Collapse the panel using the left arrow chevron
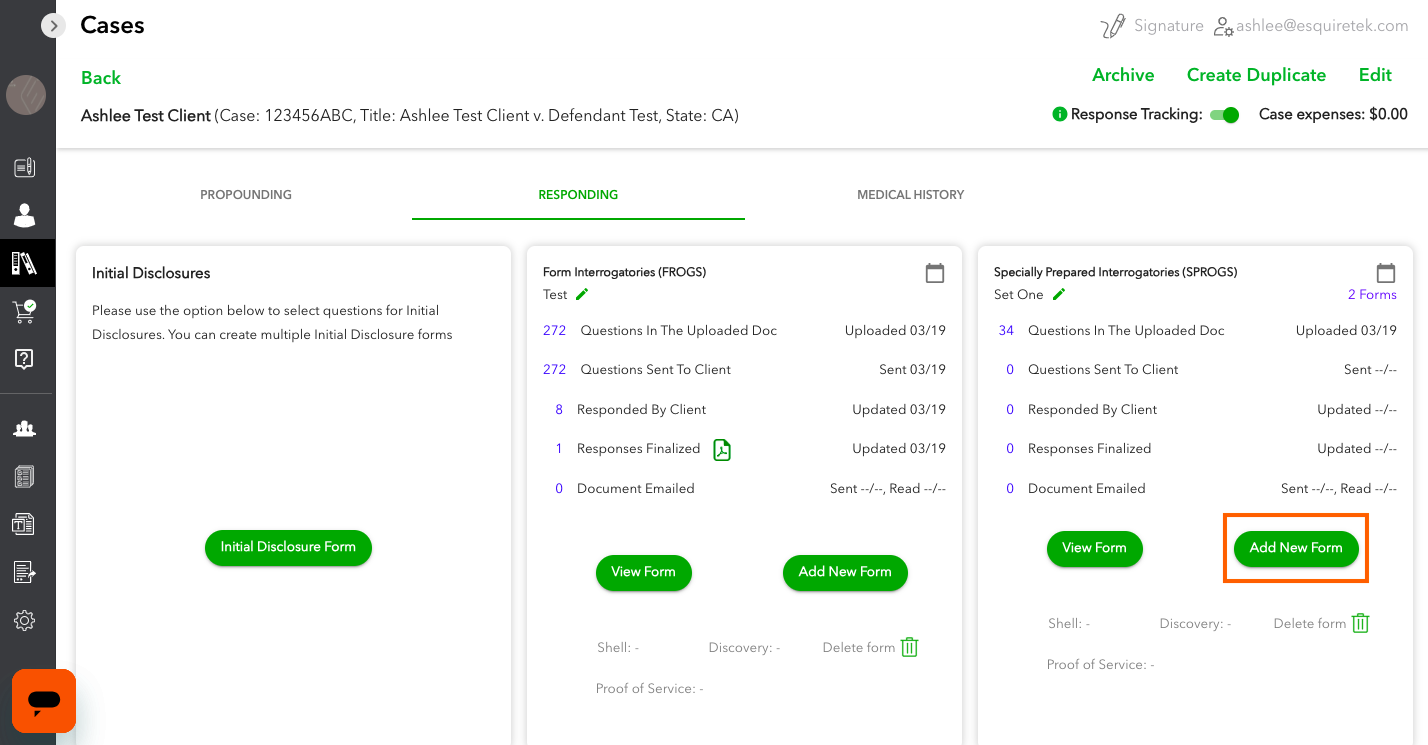This screenshot has width=1428, height=745. tap(53, 25)
